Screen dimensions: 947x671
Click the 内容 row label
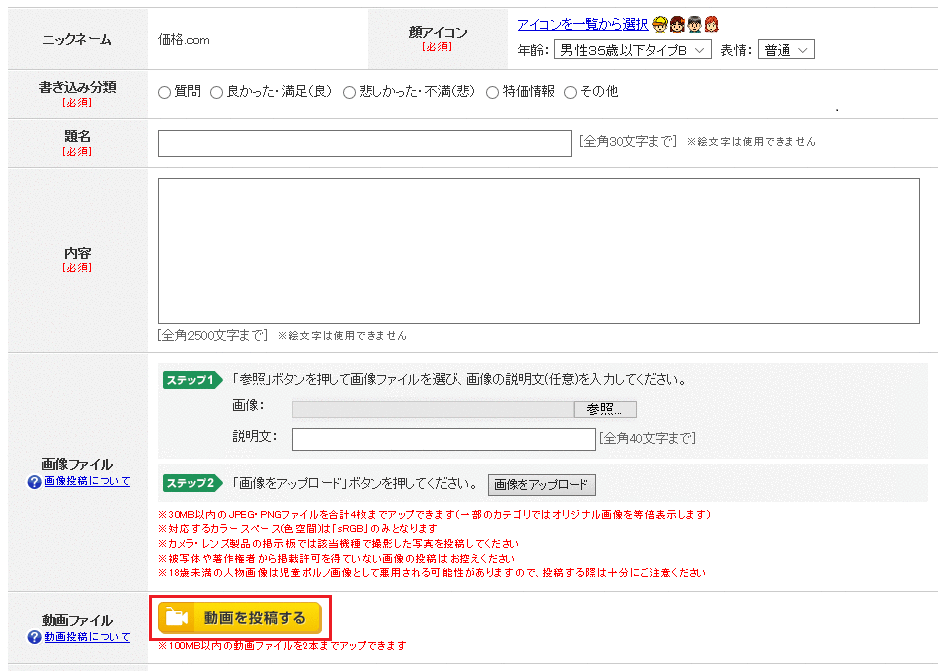click(x=77, y=253)
